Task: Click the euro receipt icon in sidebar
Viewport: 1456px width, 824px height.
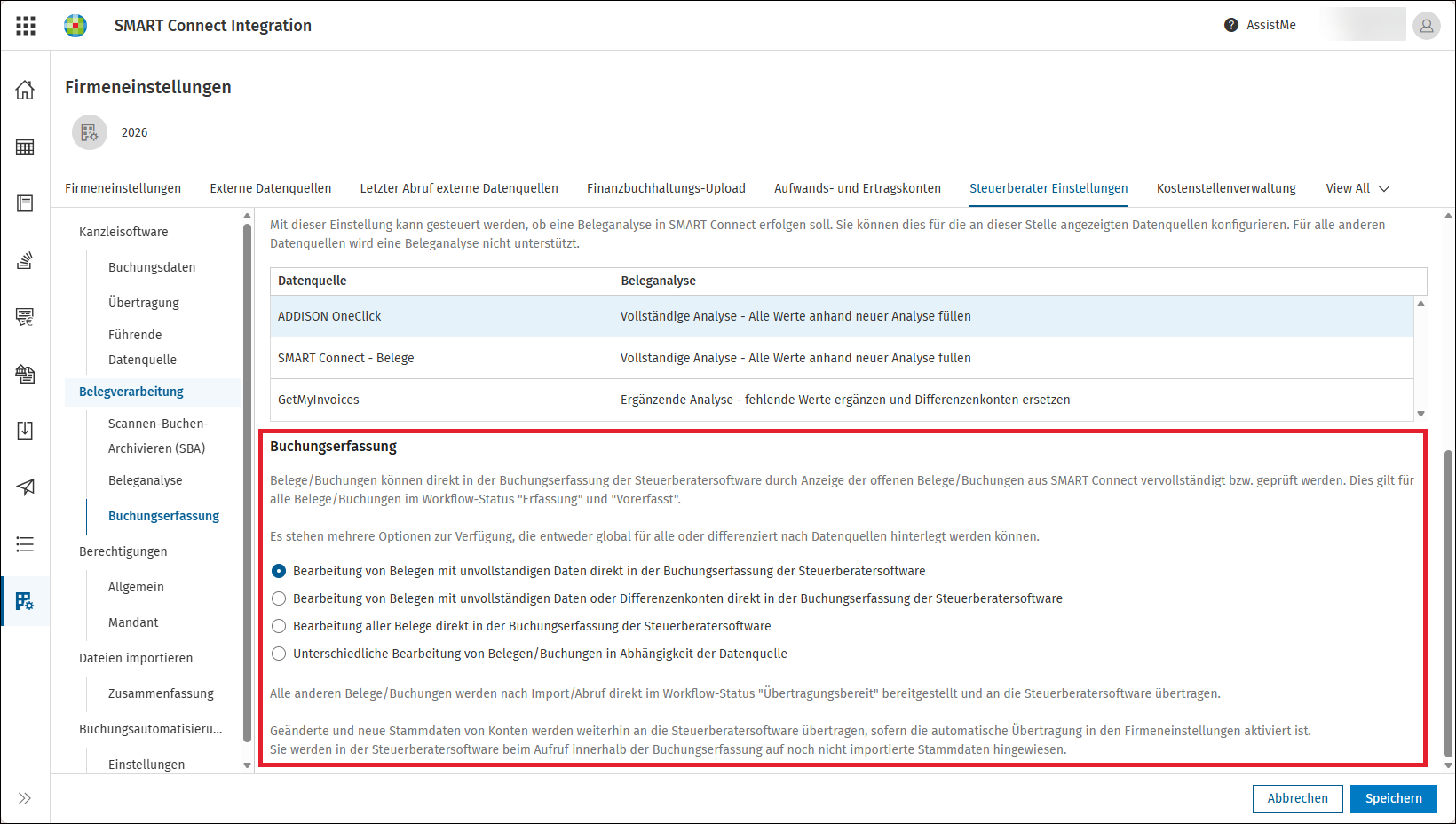Action: (x=25, y=317)
